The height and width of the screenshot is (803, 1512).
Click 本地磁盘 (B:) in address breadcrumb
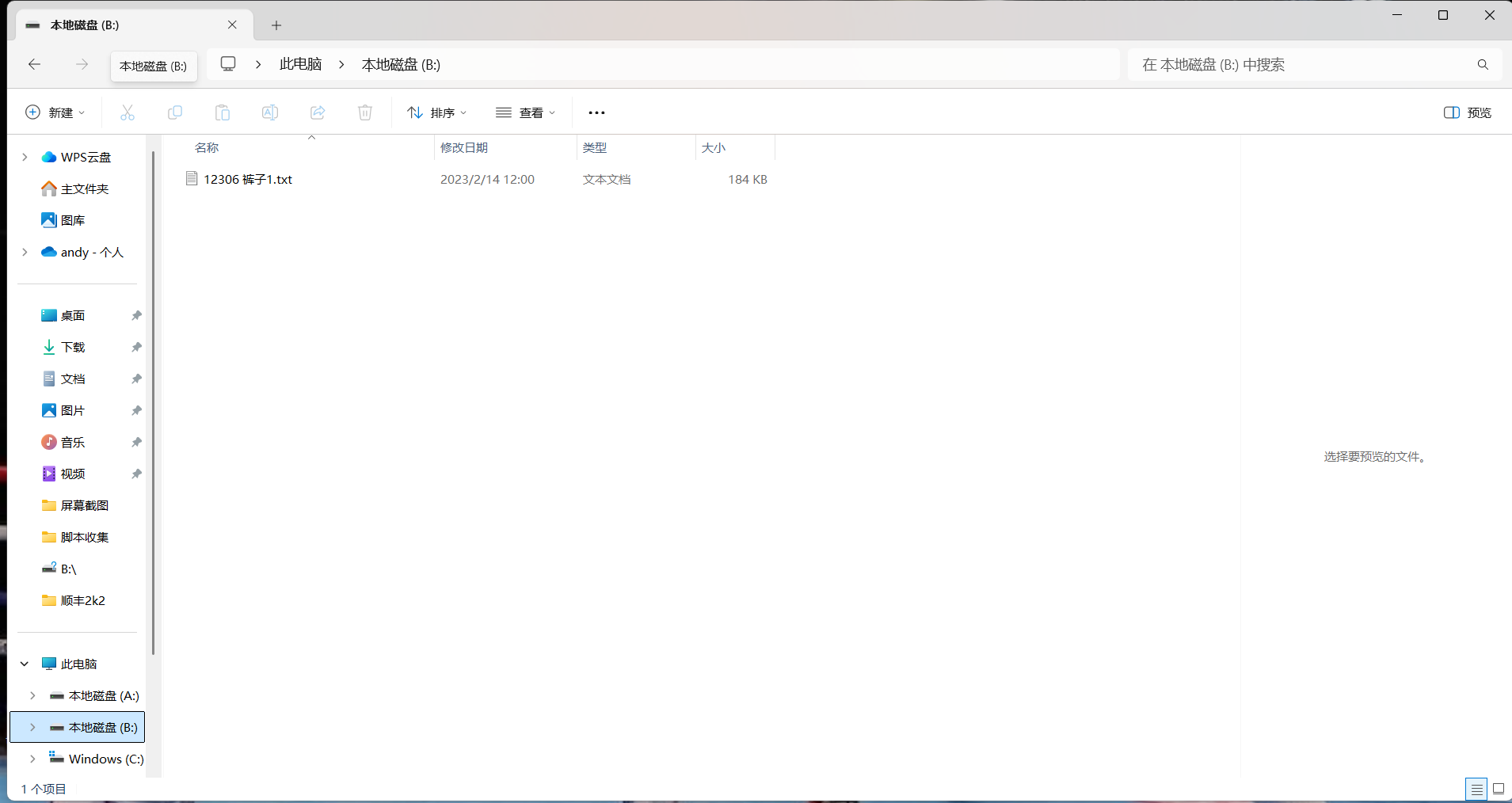(401, 64)
